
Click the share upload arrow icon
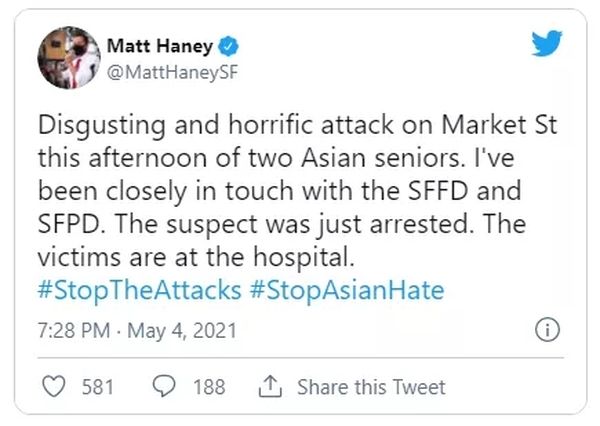(x=268, y=386)
